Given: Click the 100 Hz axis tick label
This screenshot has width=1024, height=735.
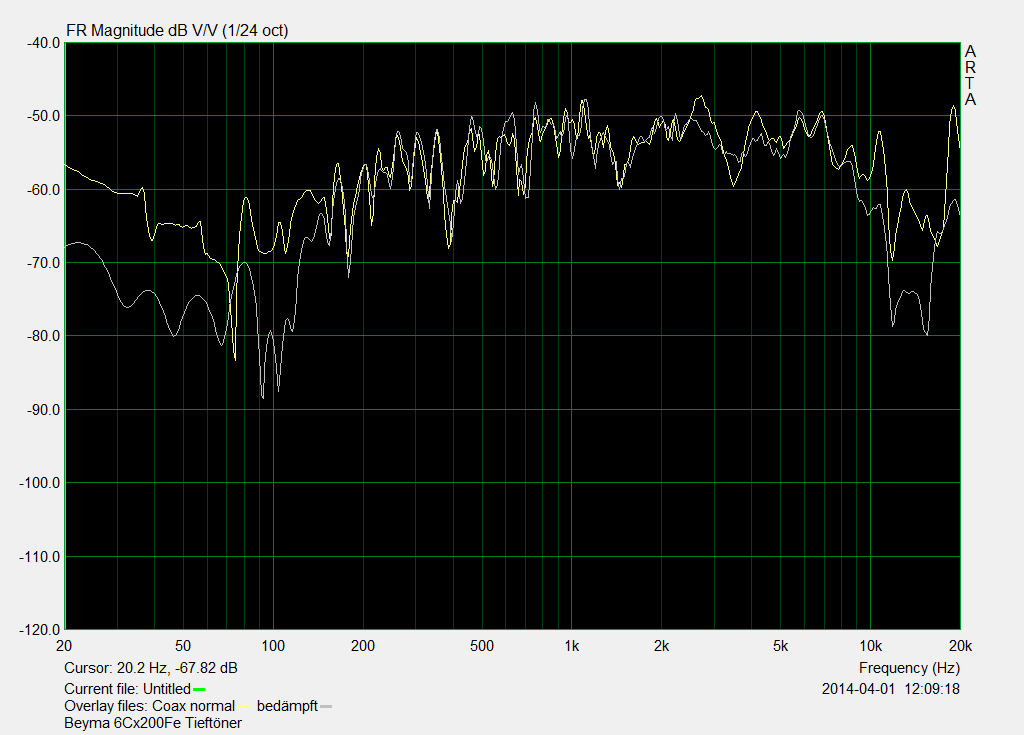Looking at the screenshot, I should point(273,645).
